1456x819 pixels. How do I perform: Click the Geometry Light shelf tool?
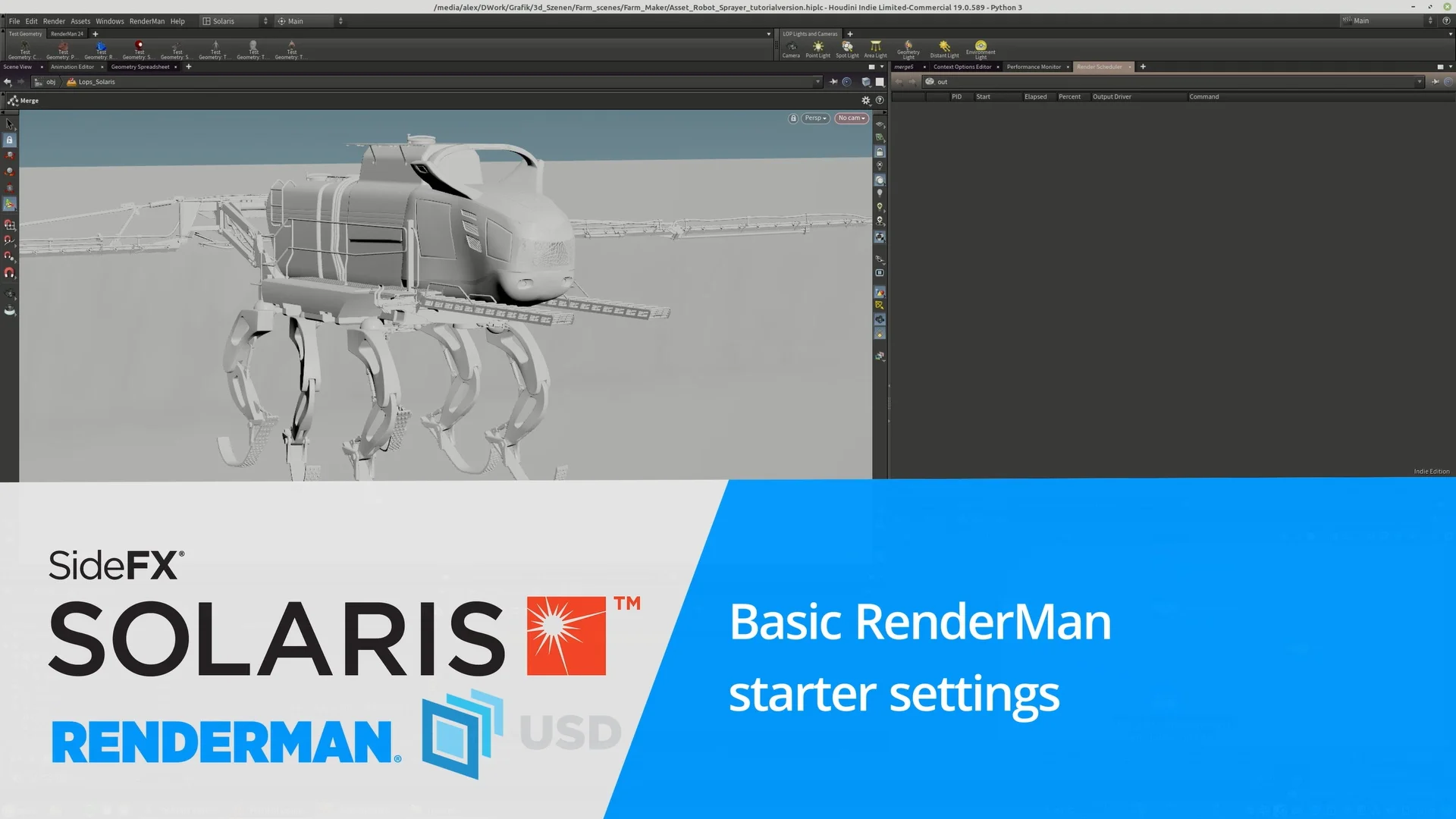908,50
